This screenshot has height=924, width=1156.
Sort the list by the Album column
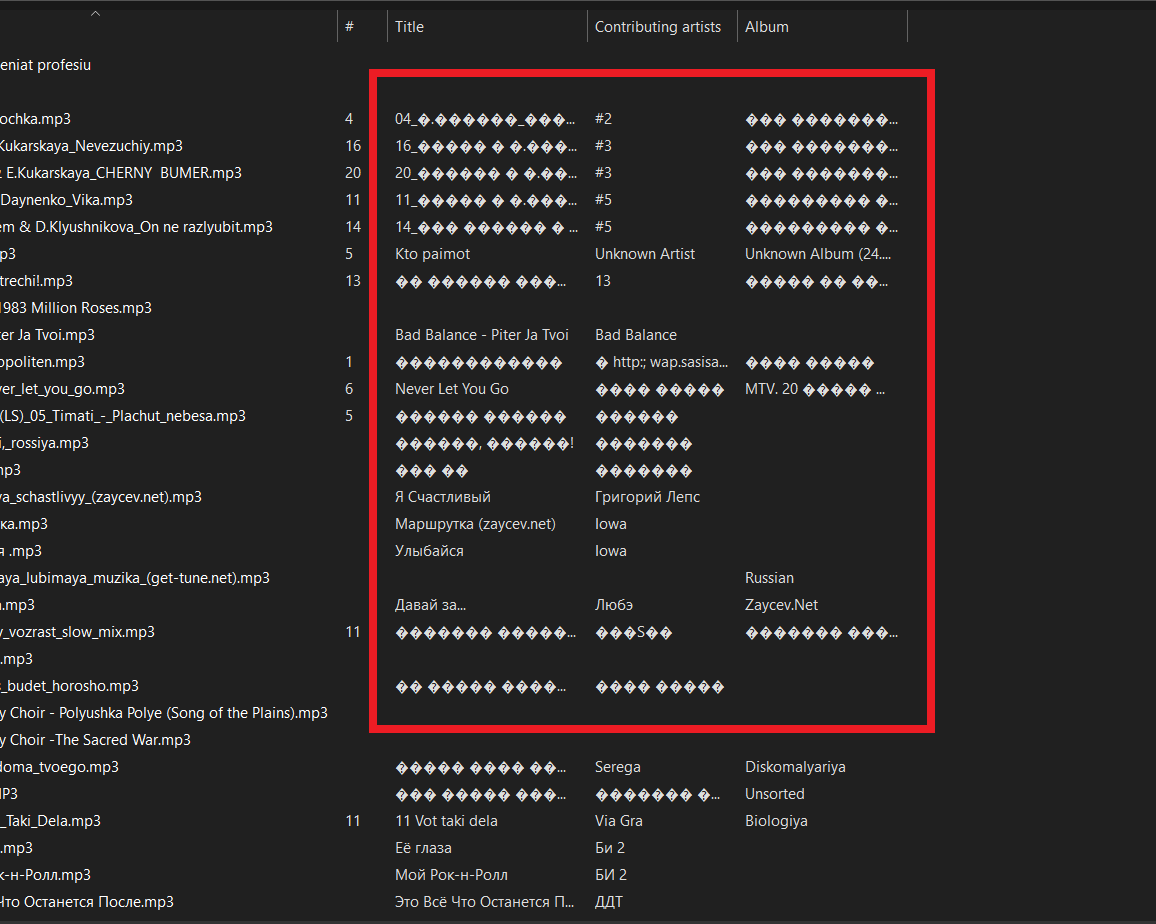click(x=766, y=26)
